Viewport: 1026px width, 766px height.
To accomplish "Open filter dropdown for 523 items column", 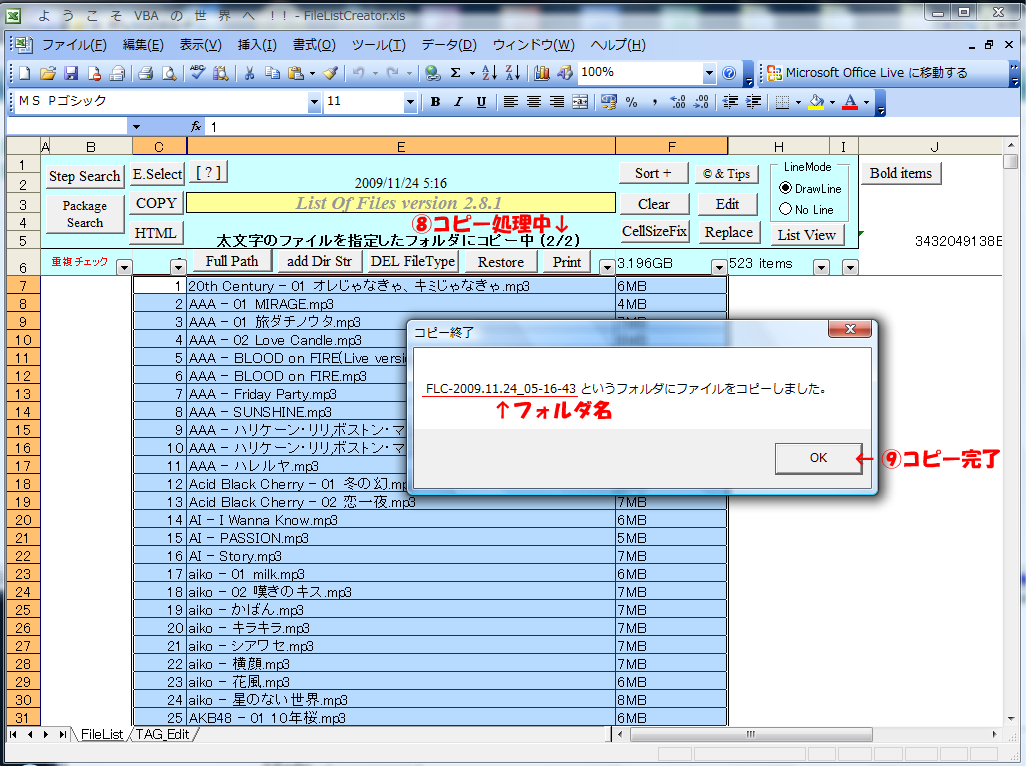I will pos(822,267).
